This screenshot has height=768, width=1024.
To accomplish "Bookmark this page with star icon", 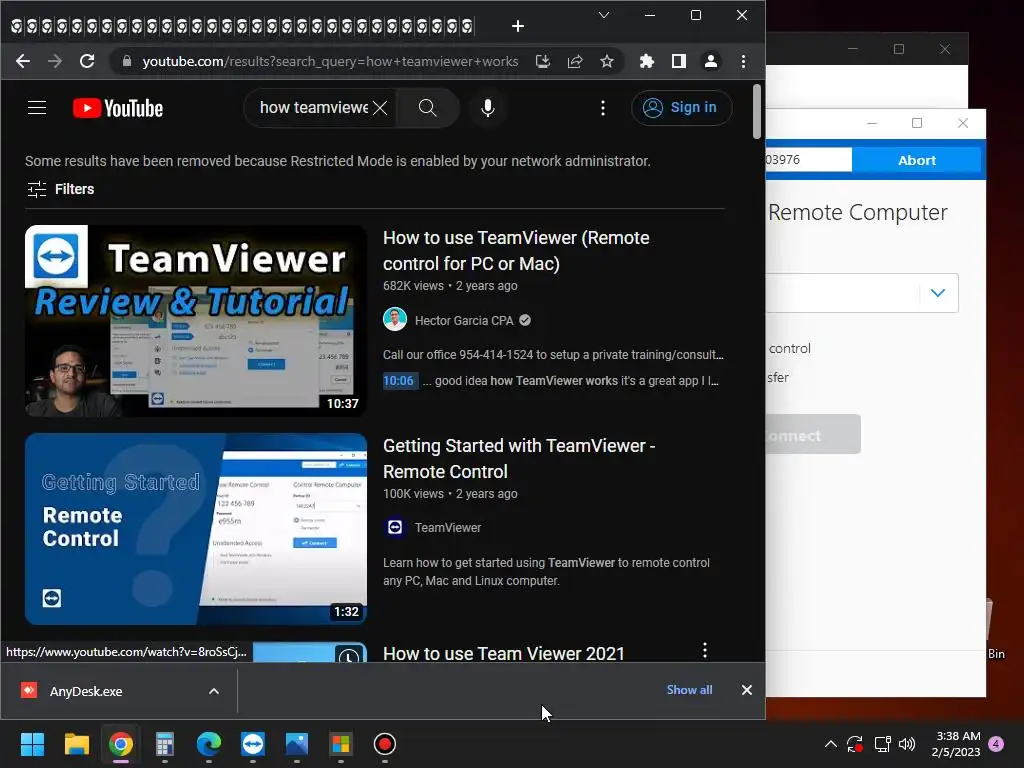I will [607, 61].
